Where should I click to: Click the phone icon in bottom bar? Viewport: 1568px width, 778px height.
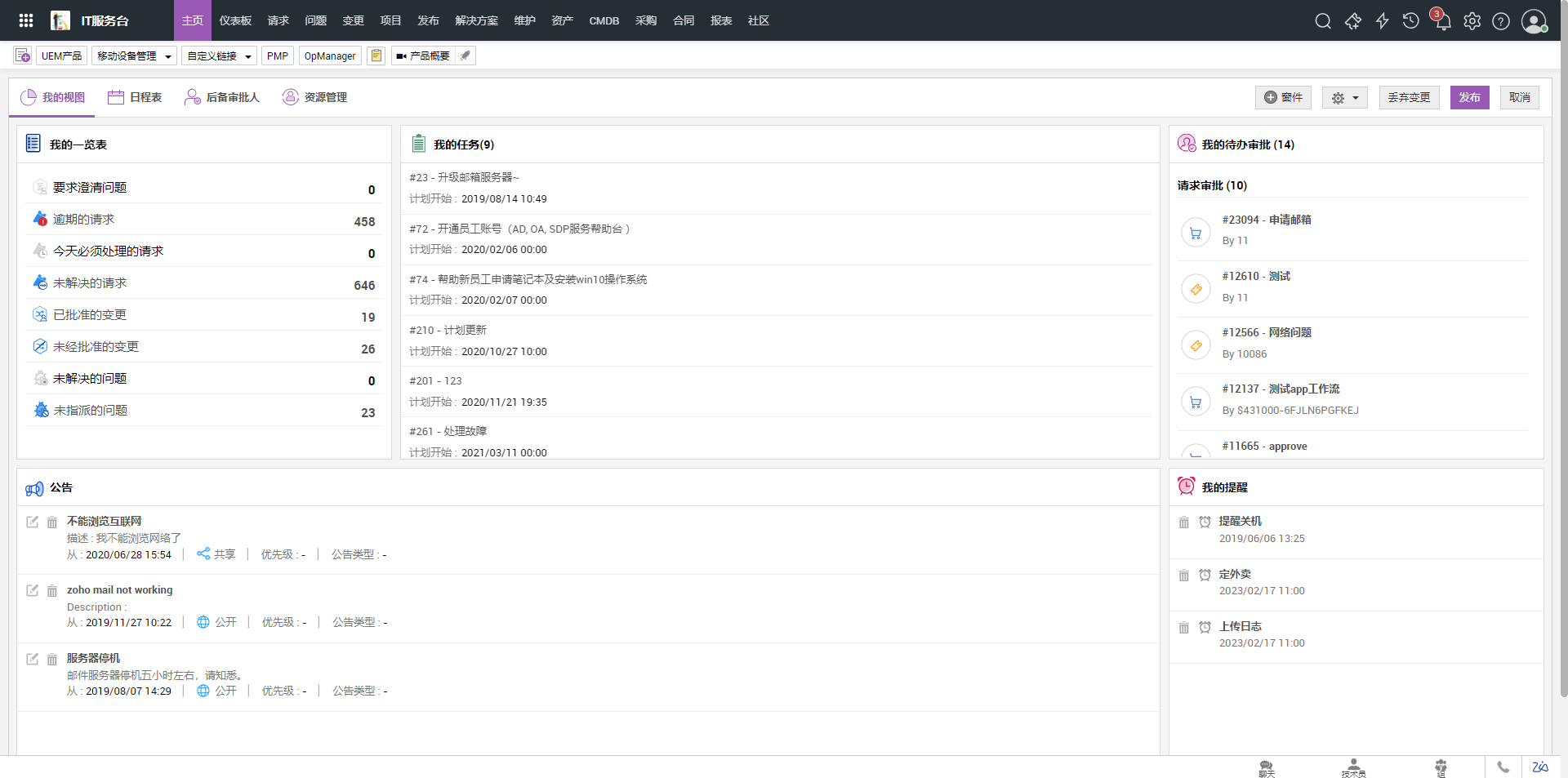pos(1503,767)
